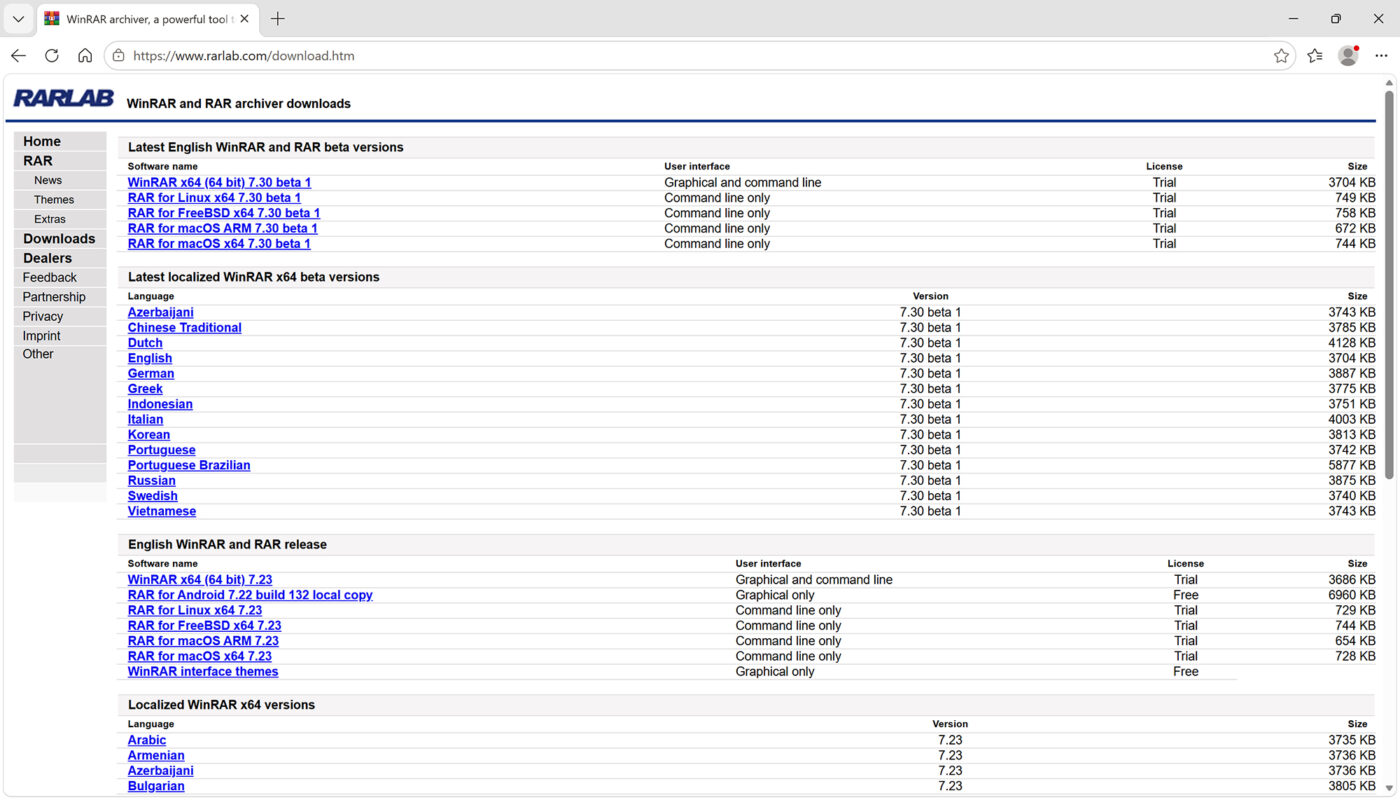Image resolution: width=1400 pixels, height=800 pixels.
Task: Download RAR for macOS ARM 7.30 beta 1
Action: click(x=223, y=228)
